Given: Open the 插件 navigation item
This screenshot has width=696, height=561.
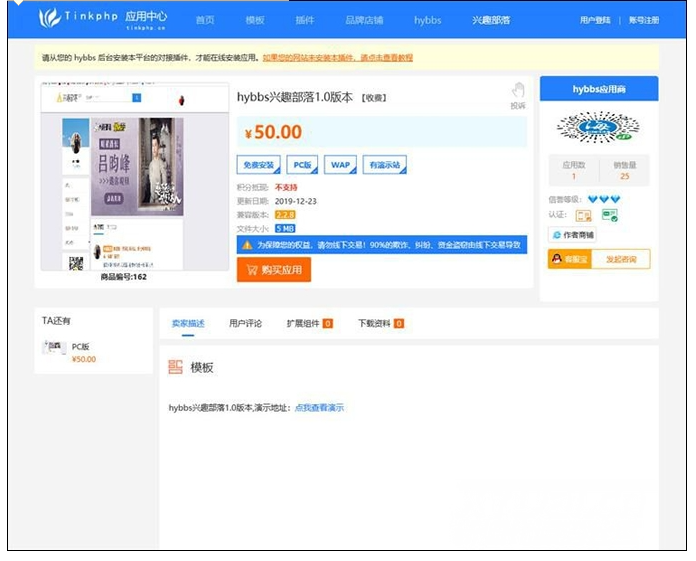Looking at the screenshot, I should pos(305,20).
